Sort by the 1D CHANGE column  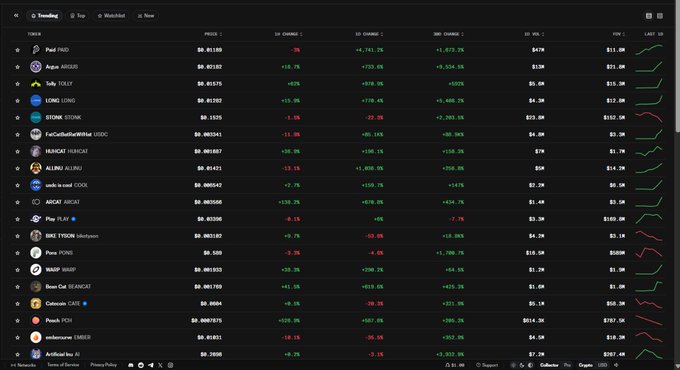click(369, 34)
